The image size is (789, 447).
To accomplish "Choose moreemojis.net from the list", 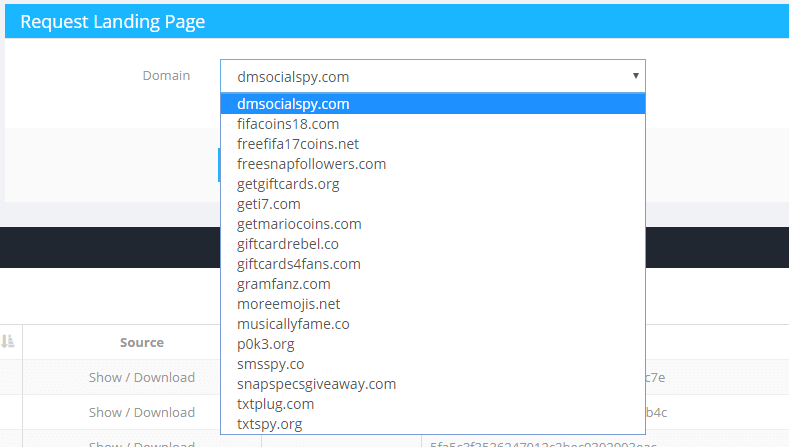I will tap(433, 304).
